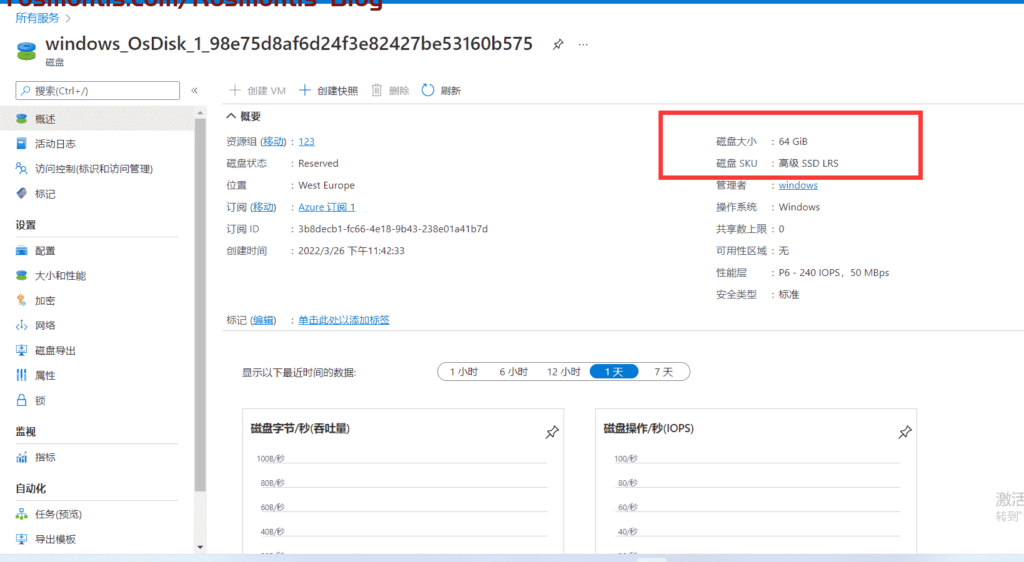1024x562 pixels.
Task: Select the 12 小时 time range
Action: tap(564, 371)
